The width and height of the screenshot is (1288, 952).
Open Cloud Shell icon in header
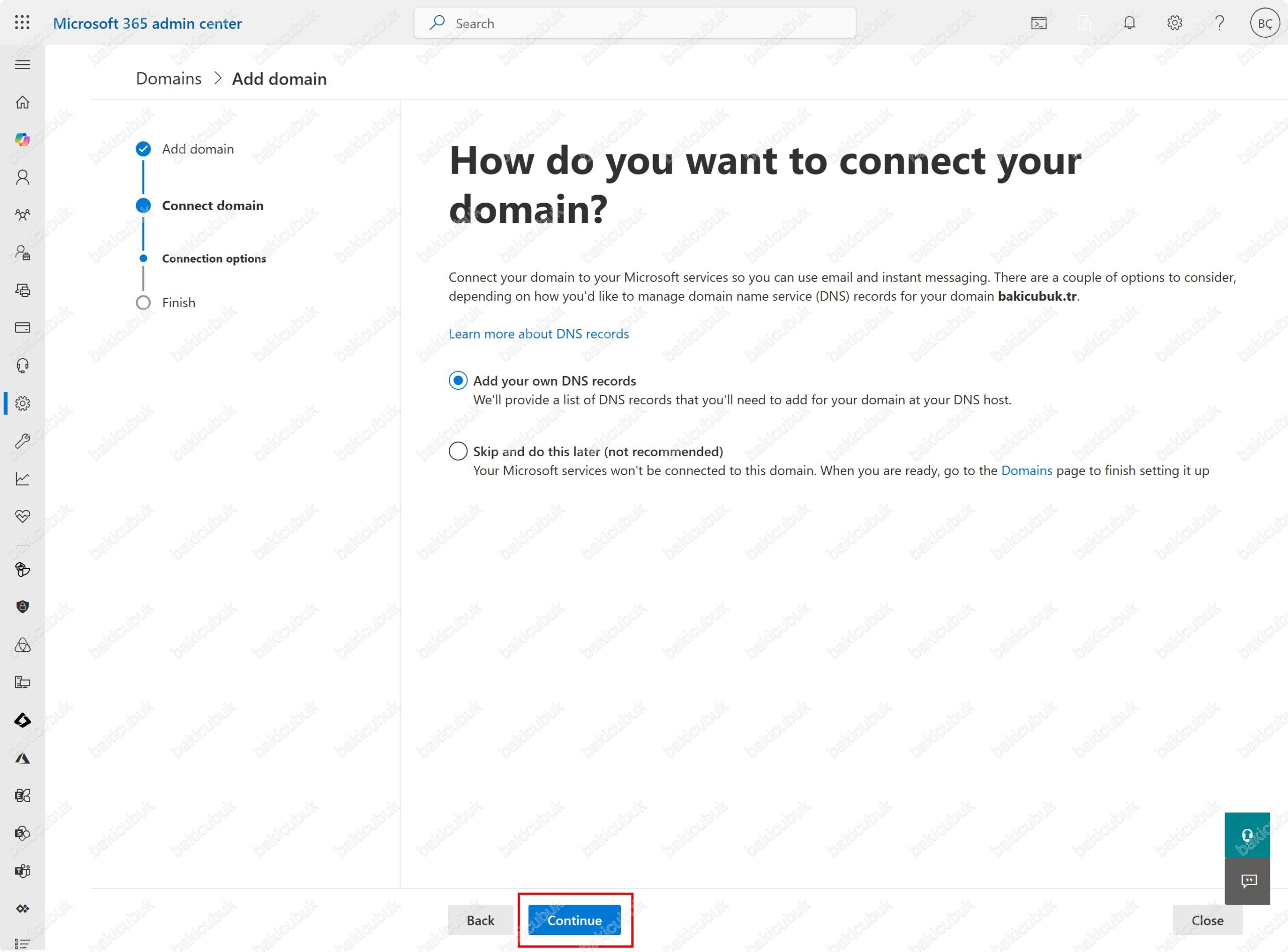1038,23
